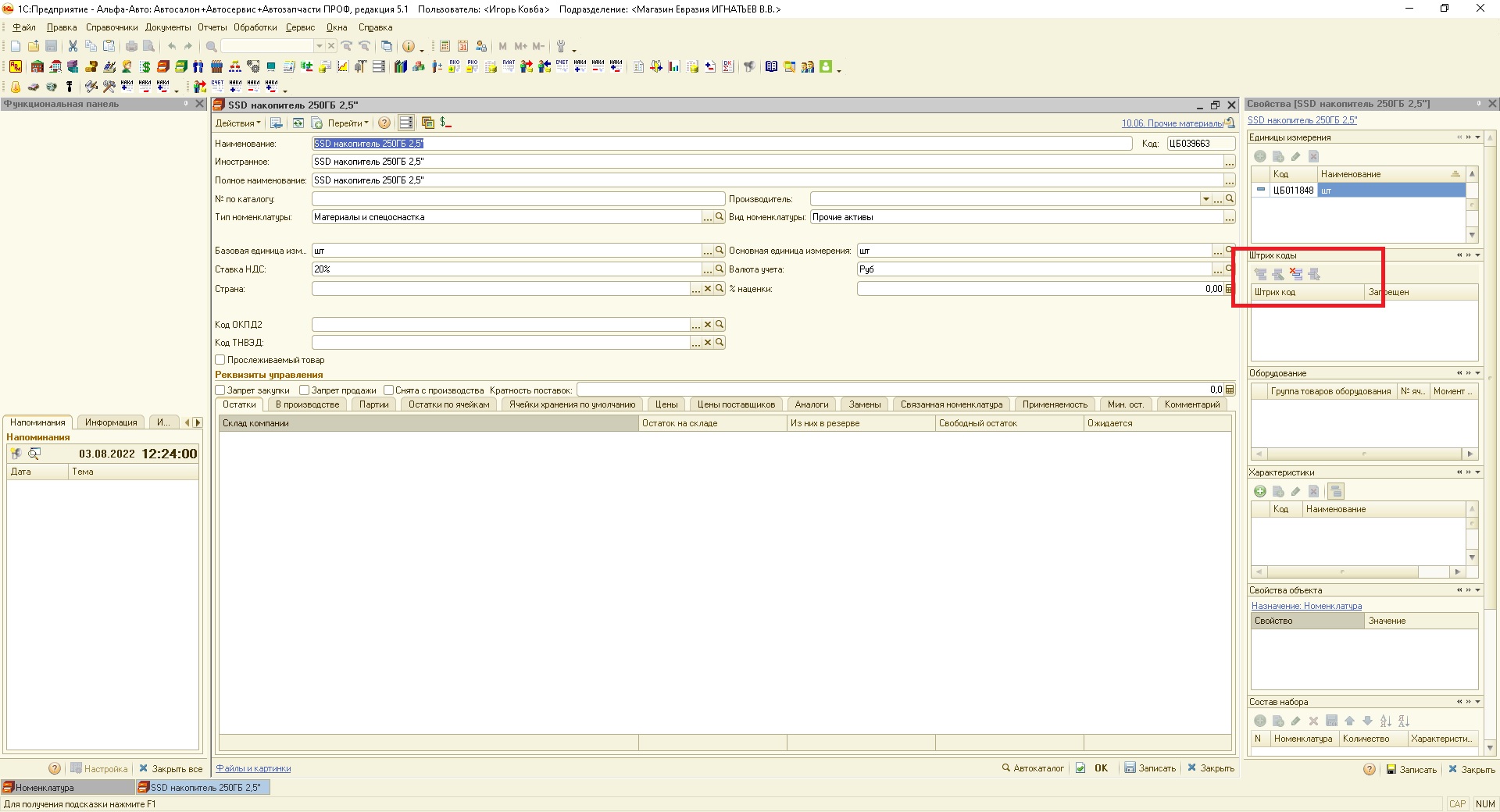The height and width of the screenshot is (812, 1500).
Task: Click the ПЛАТ payment order icon
Action: tap(509, 66)
